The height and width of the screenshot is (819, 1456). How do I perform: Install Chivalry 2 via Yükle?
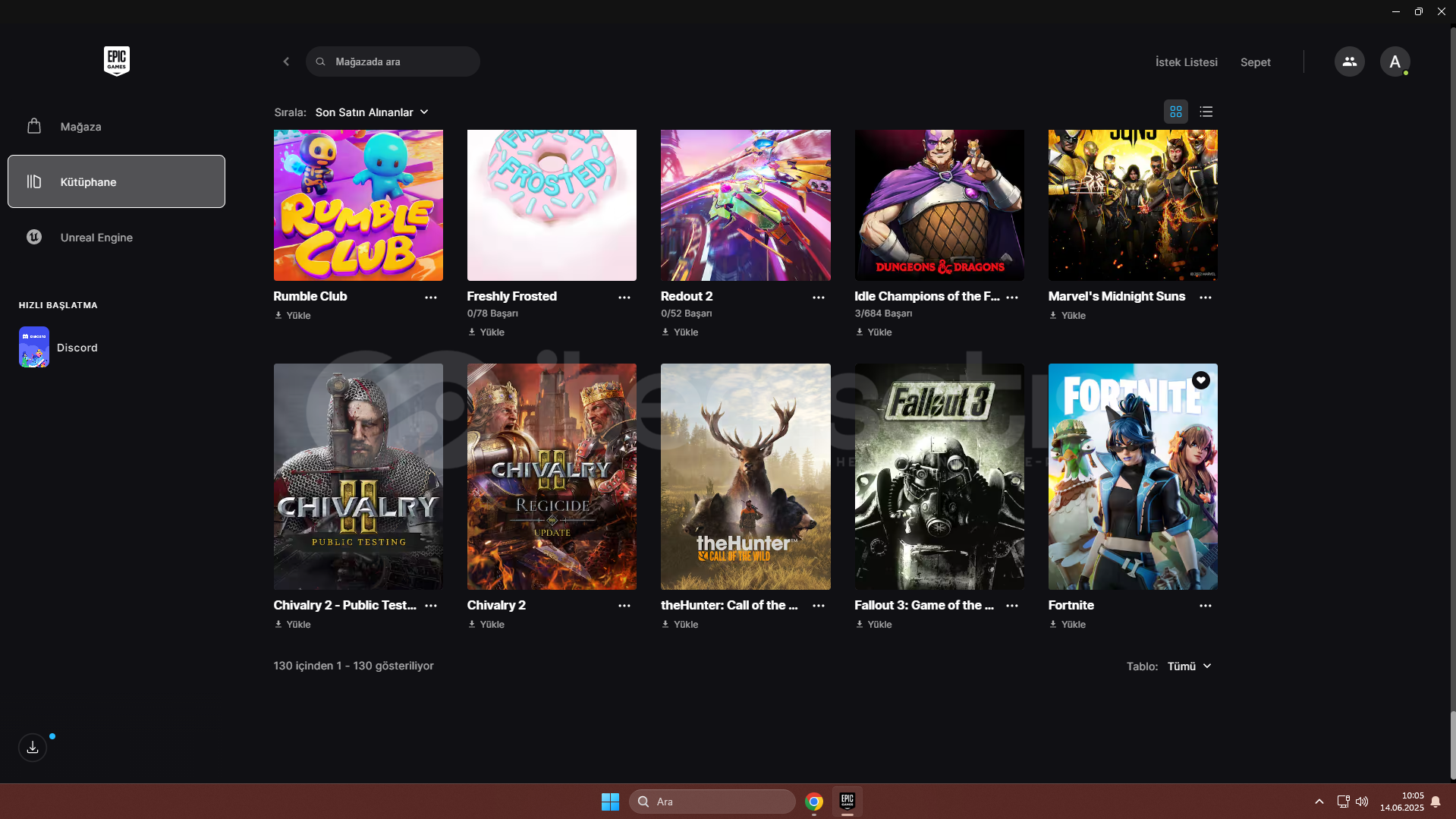pyautogui.click(x=486, y=624)
